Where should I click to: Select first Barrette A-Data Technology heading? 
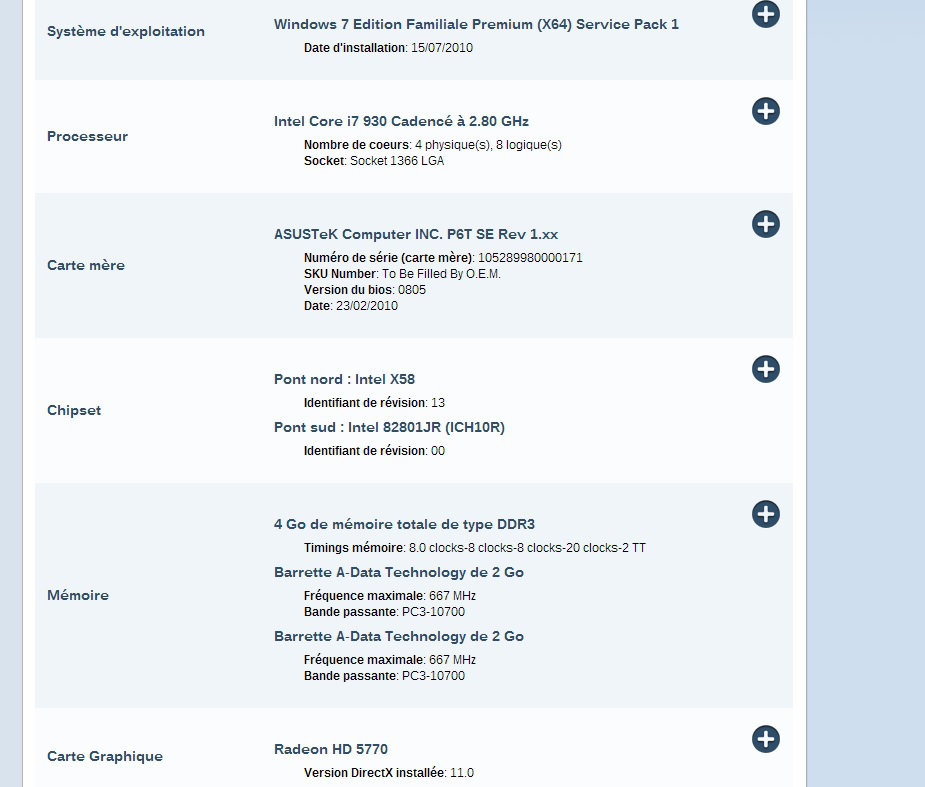[x=399, y=573]
